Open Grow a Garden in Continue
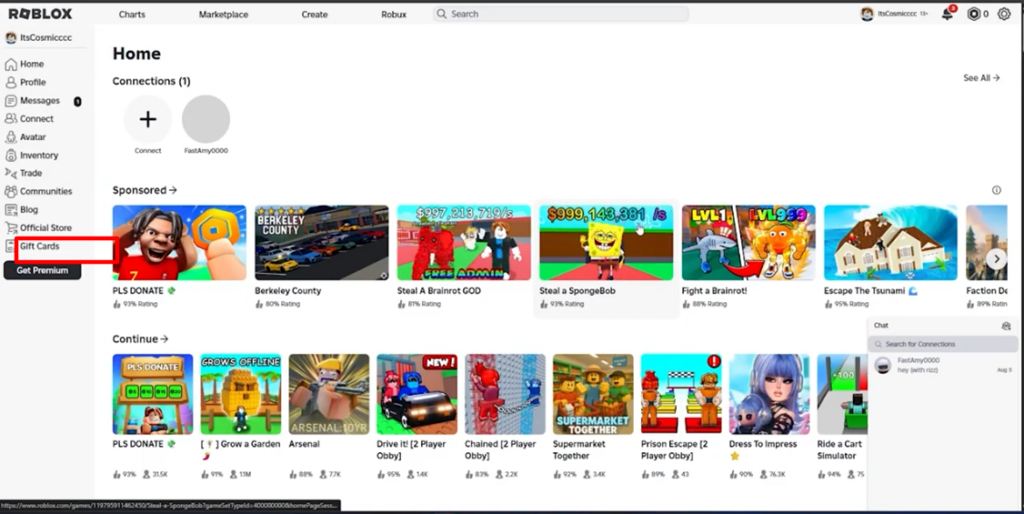The width and height of the screenshot is (1024, 514). 241,394
